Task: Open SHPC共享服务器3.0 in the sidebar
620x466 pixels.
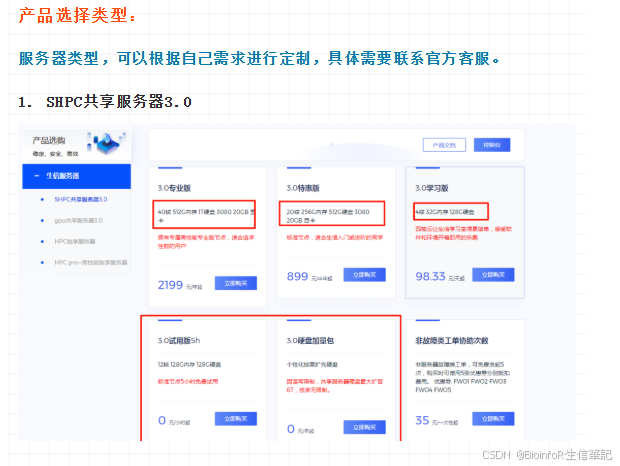Action: point(81,199)
